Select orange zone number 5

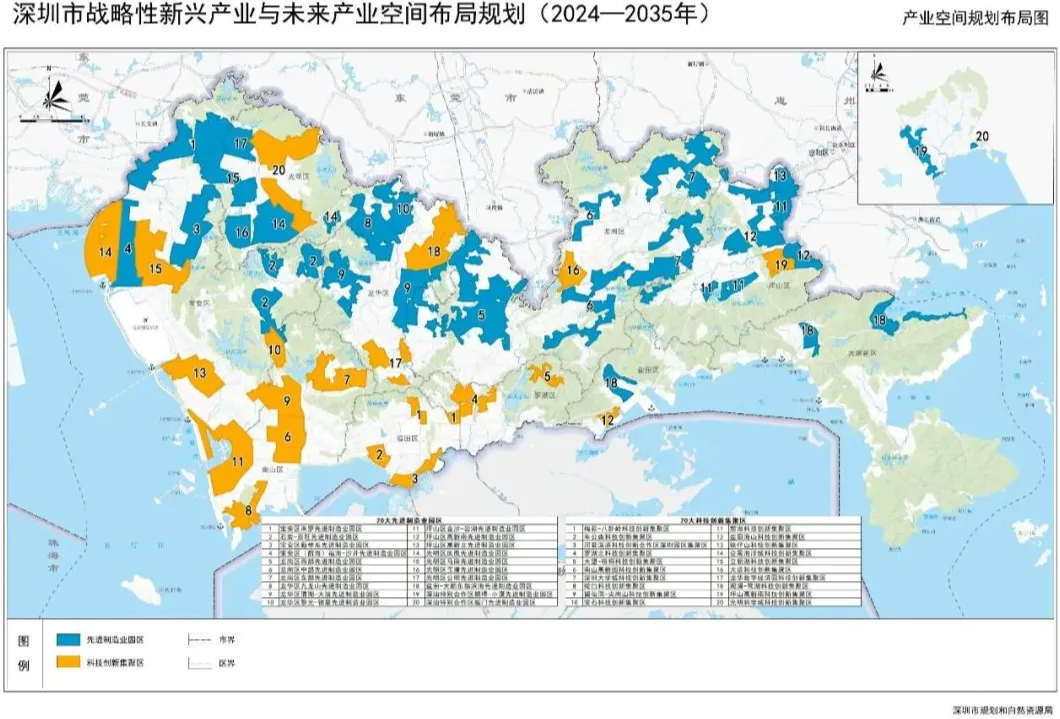click(548, 377)
